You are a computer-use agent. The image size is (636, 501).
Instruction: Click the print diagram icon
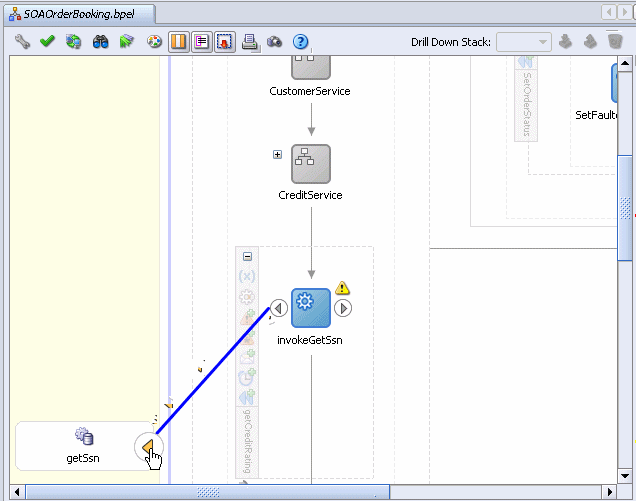(x=250, y=42)
